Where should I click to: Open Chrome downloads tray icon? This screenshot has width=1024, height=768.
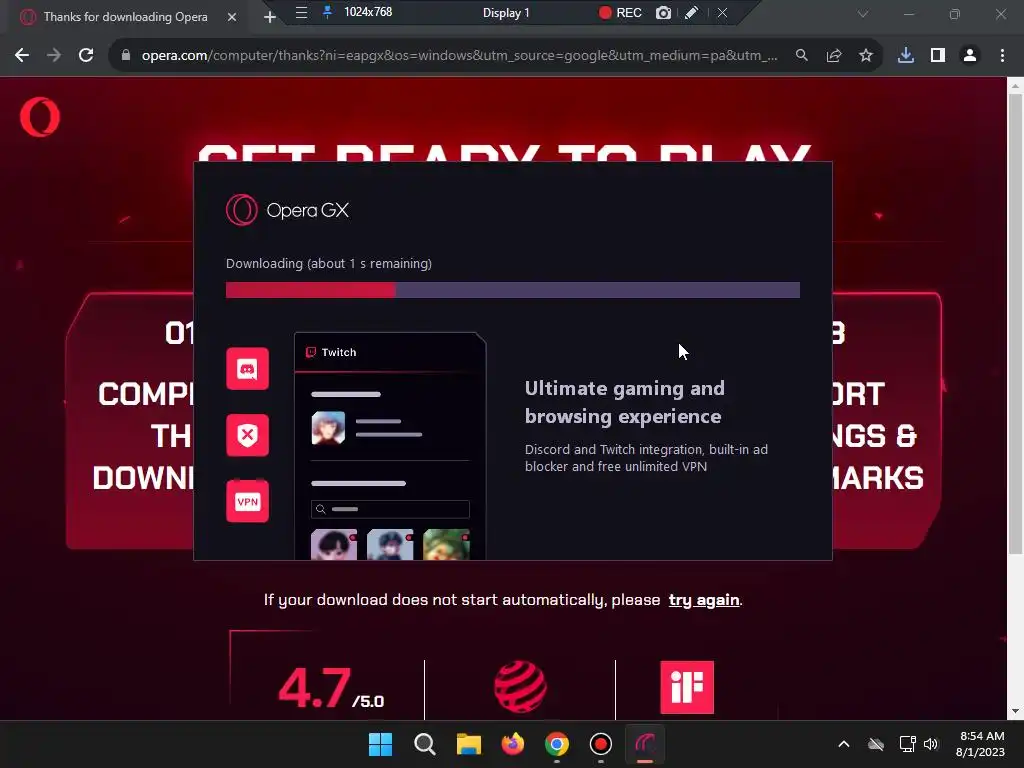click(x=905, y=56)
